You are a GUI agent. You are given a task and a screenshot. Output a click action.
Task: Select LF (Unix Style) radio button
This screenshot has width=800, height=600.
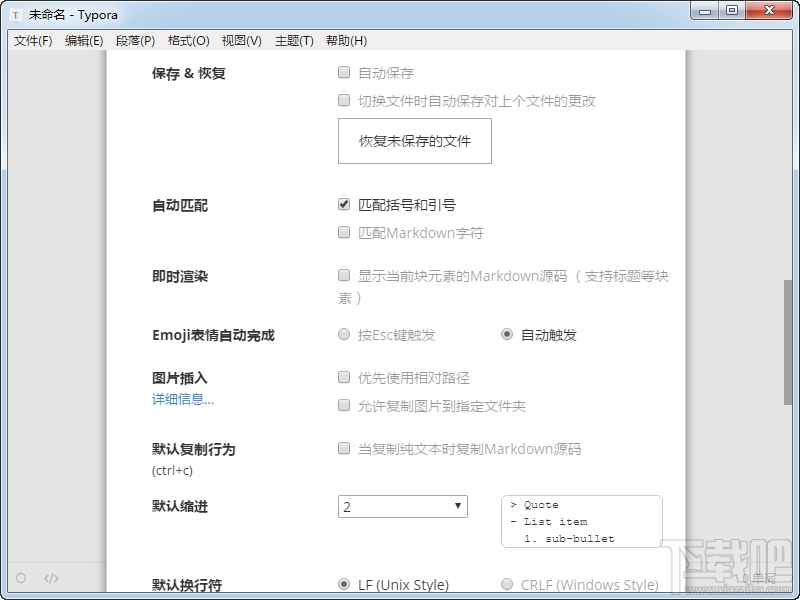point(344,584)
